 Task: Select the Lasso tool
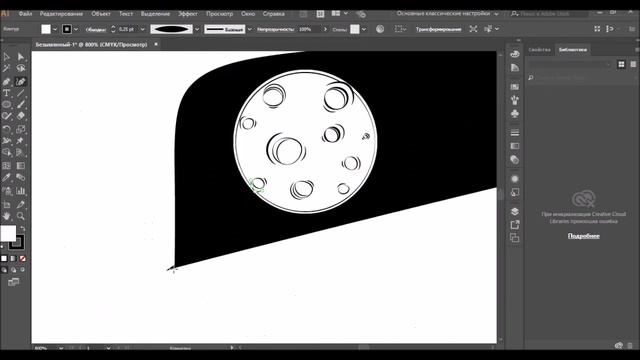20,69
